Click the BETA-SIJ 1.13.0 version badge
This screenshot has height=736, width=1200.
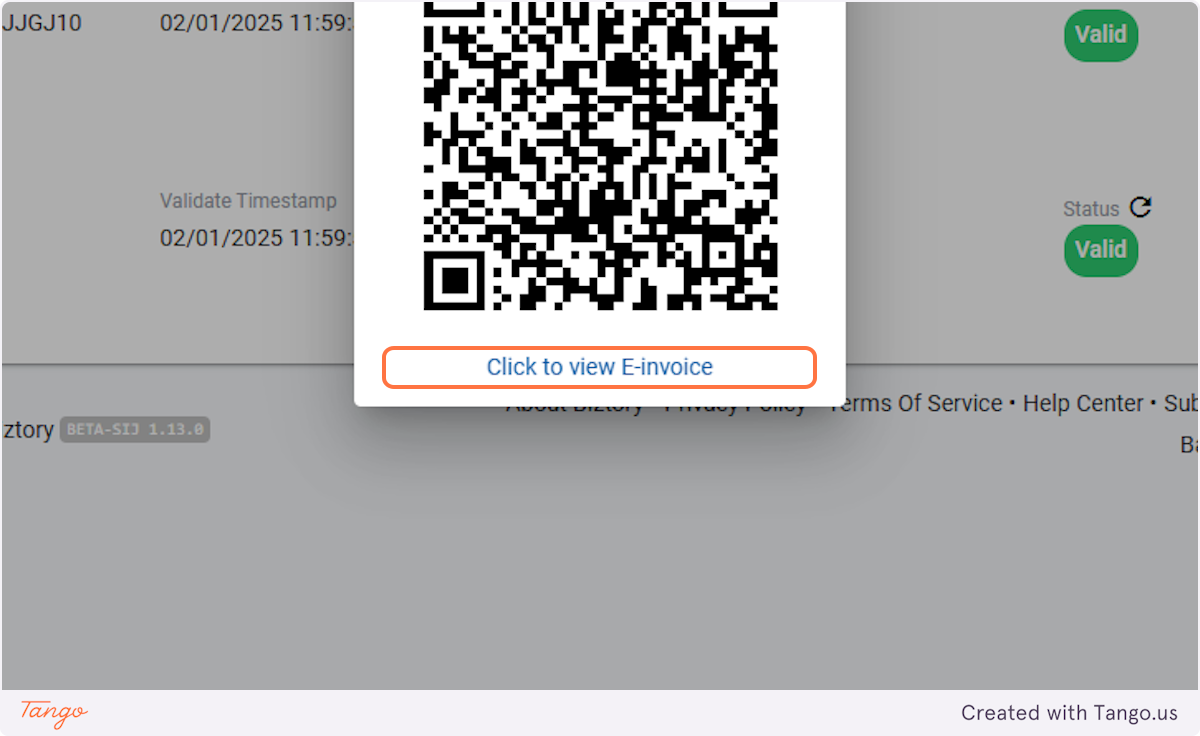coord(135,430)
